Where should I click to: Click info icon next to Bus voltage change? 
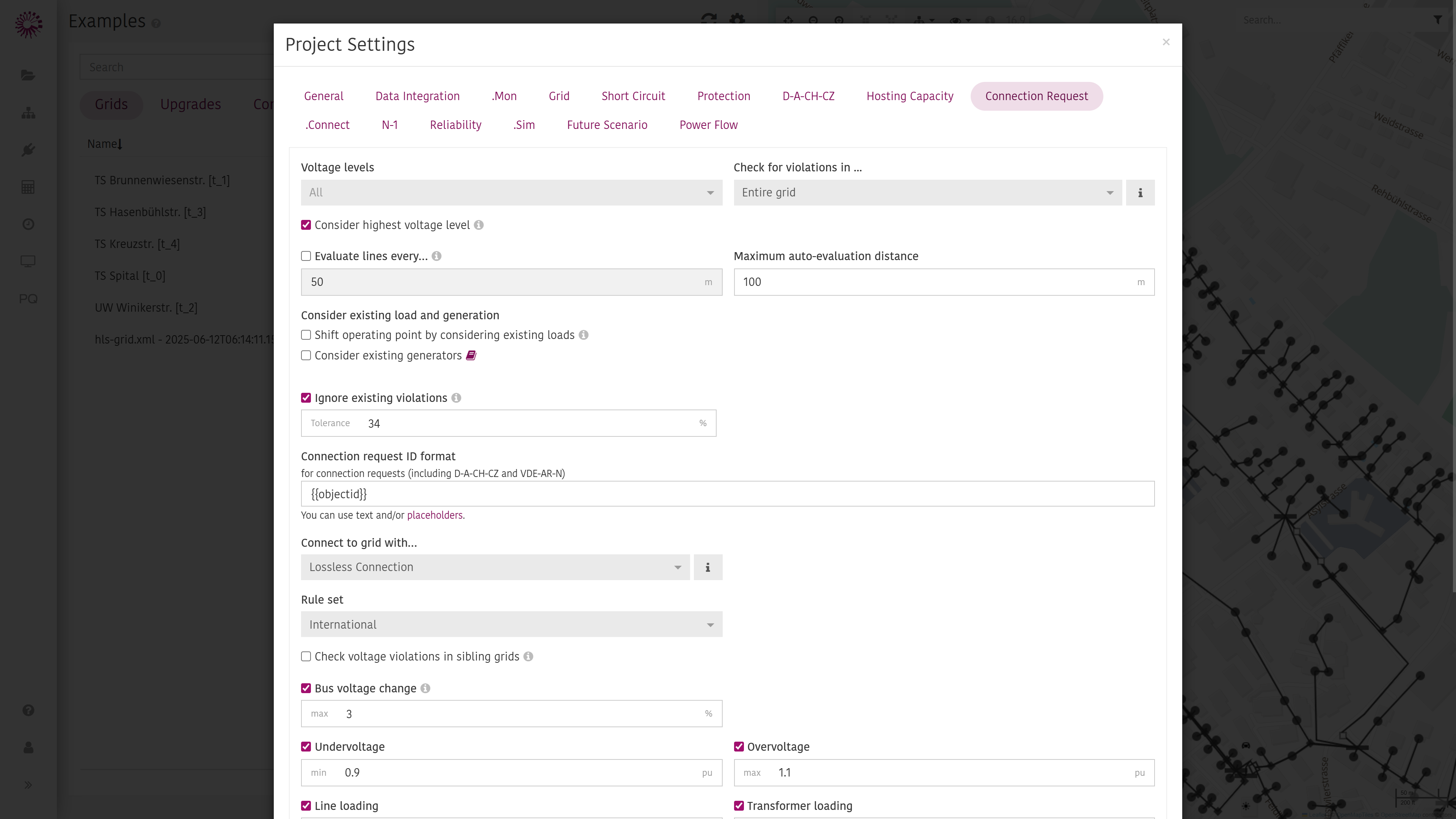tap(425, 689)
